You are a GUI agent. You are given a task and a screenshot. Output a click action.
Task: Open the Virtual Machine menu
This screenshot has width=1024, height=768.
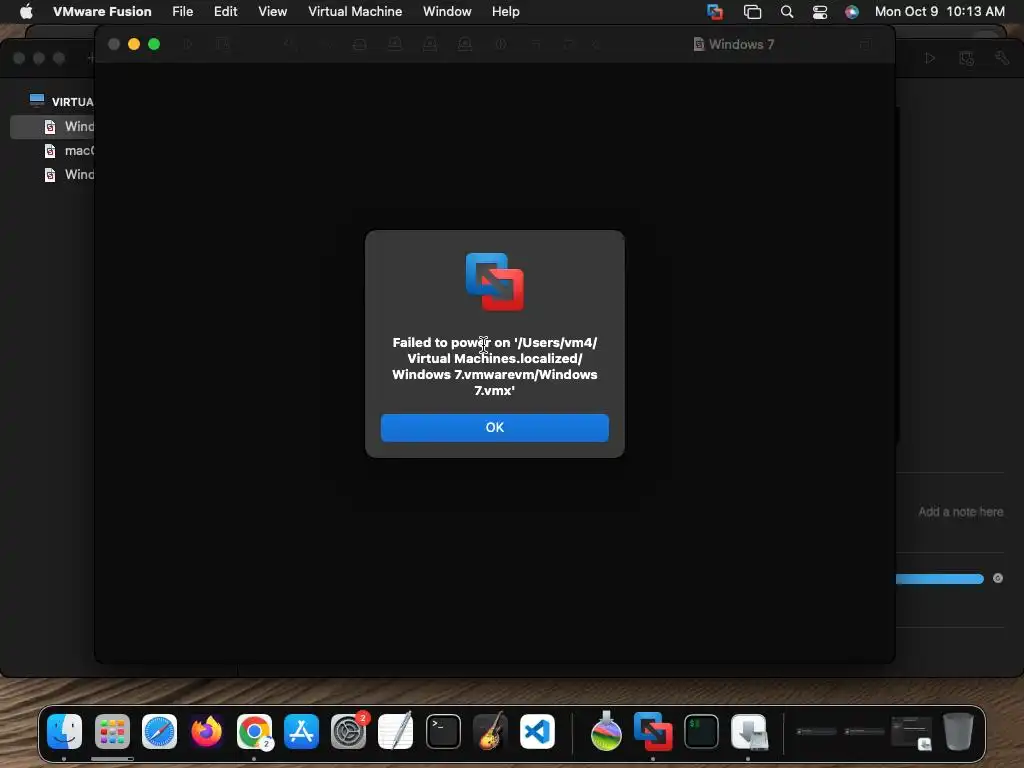355,11
